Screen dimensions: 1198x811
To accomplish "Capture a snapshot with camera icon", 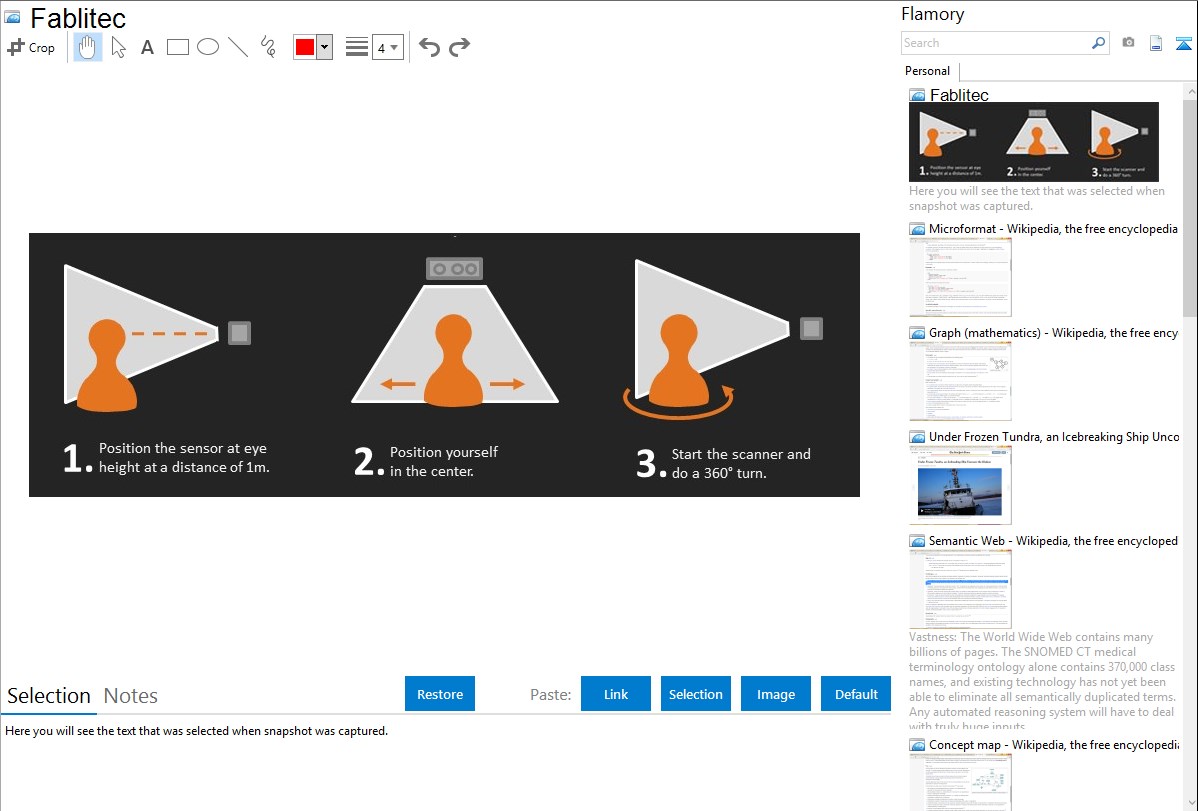I will point(1128,43).
